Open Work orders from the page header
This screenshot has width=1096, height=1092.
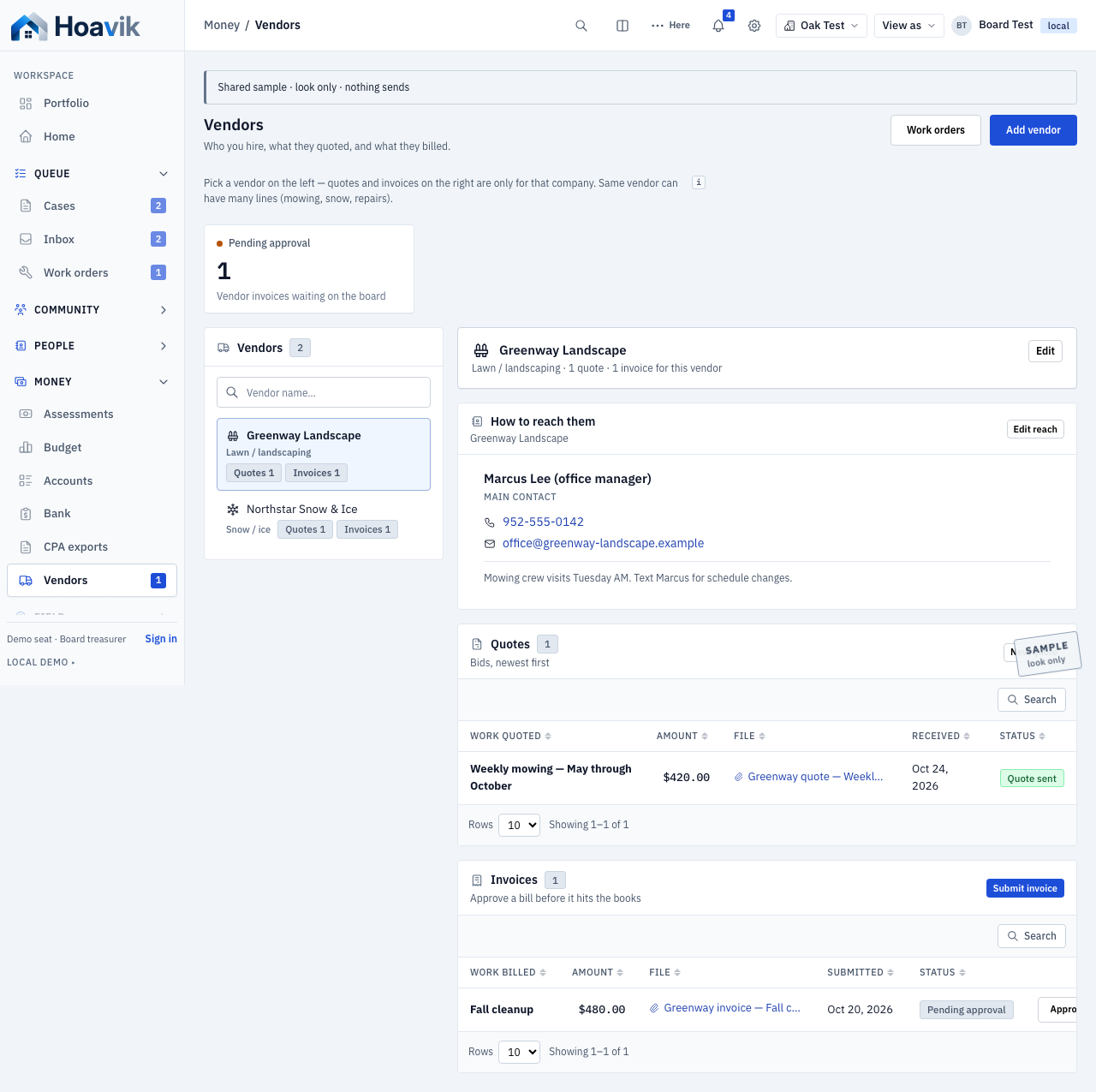point(936,130)
